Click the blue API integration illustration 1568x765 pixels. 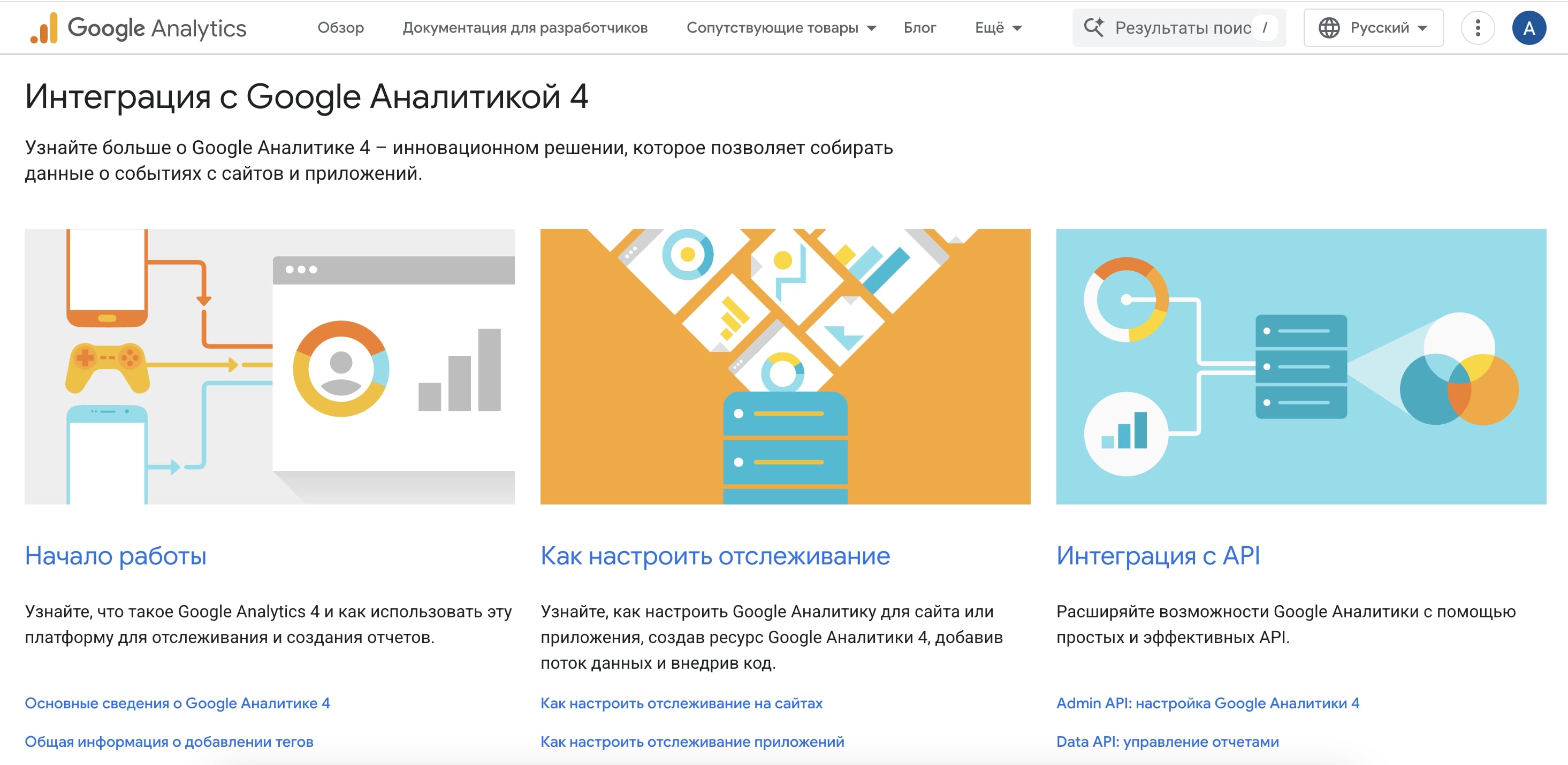(1301, 366)
